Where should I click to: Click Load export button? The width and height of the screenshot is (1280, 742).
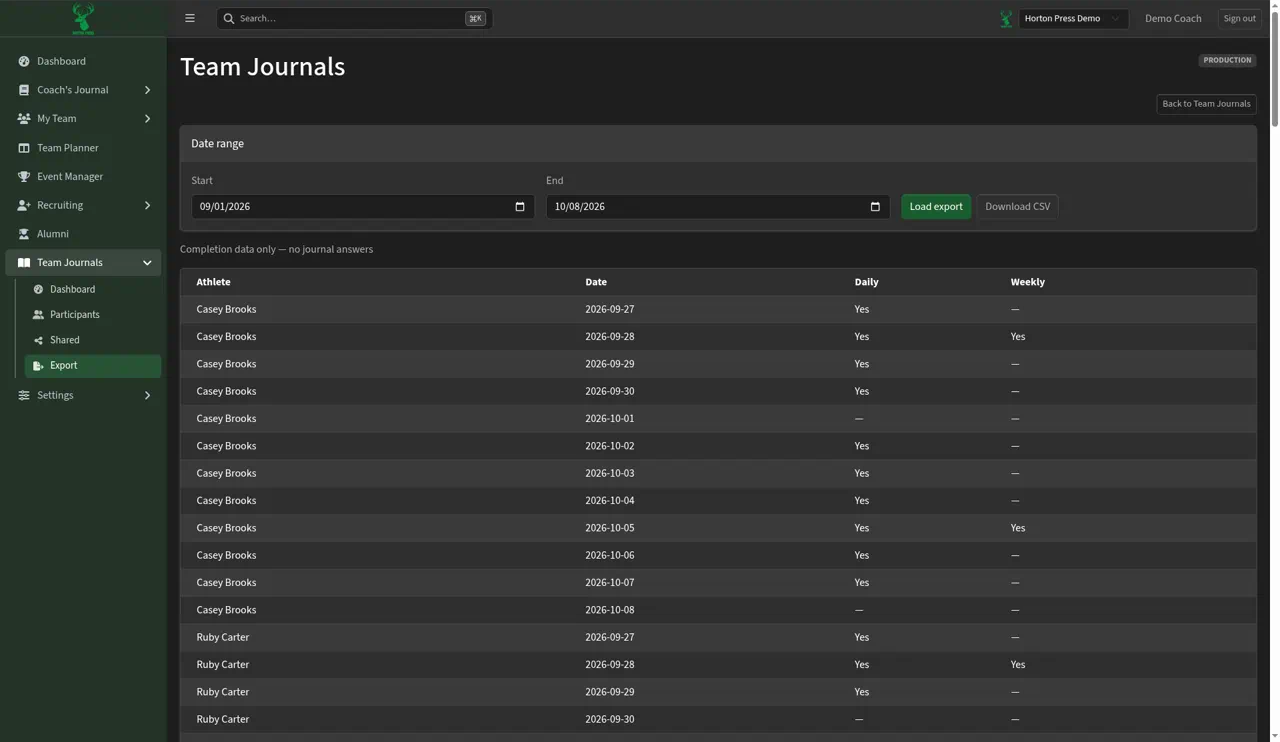point(936,207)
